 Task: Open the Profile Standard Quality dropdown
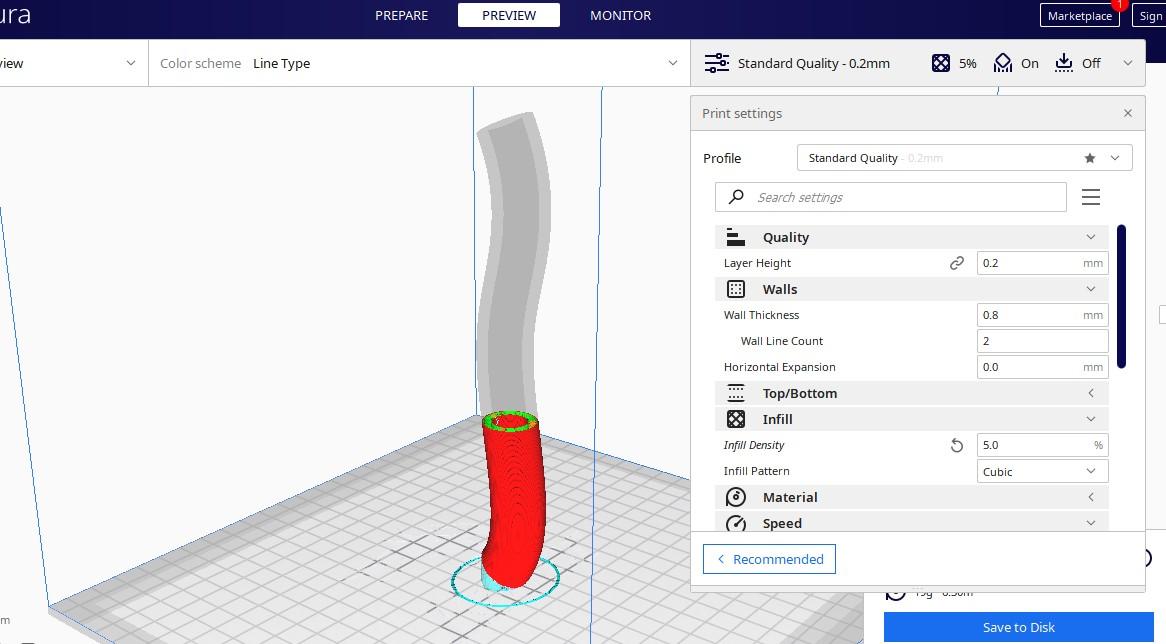click(x=964, y=158)
